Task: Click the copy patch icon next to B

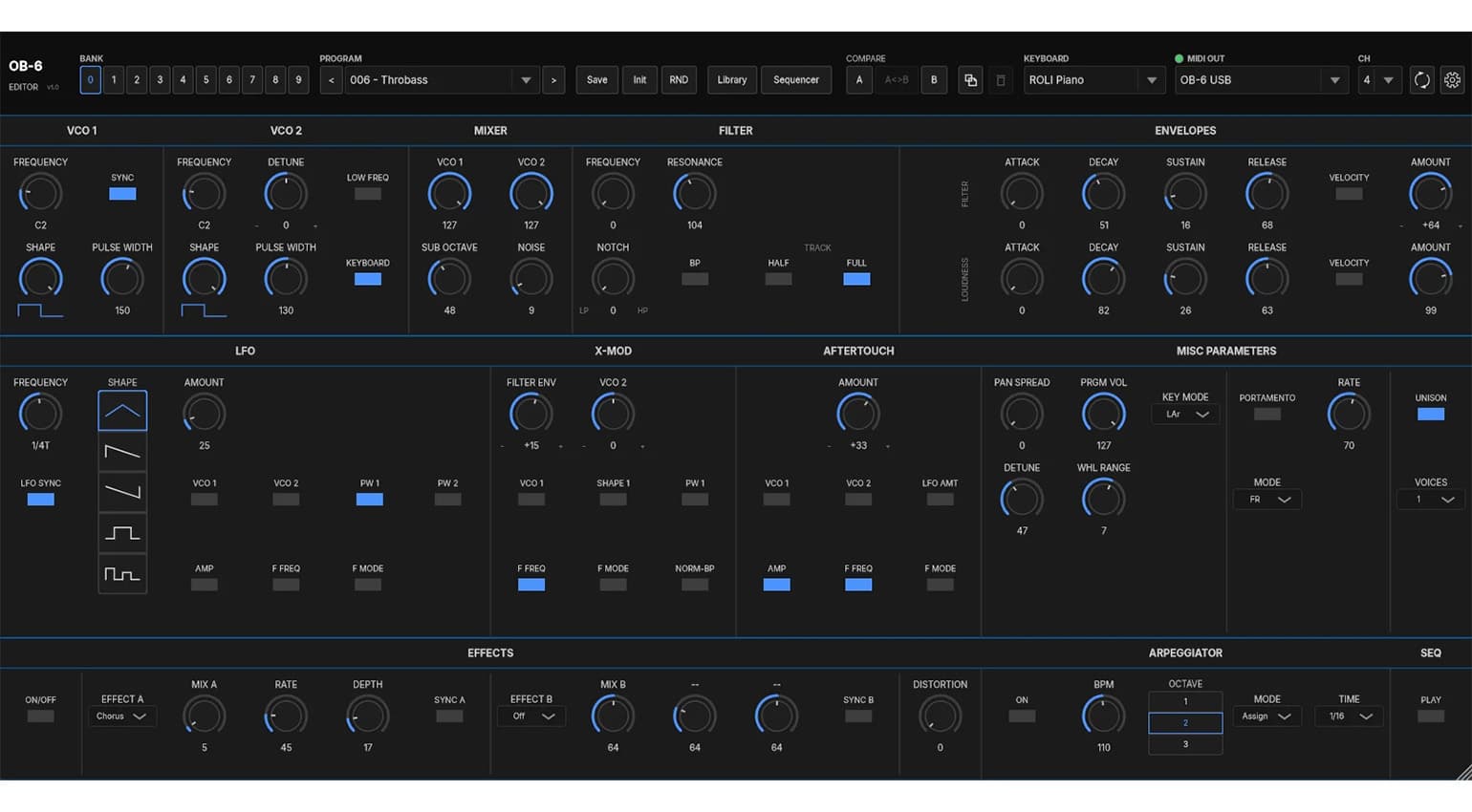Action: tap(970, 80)
